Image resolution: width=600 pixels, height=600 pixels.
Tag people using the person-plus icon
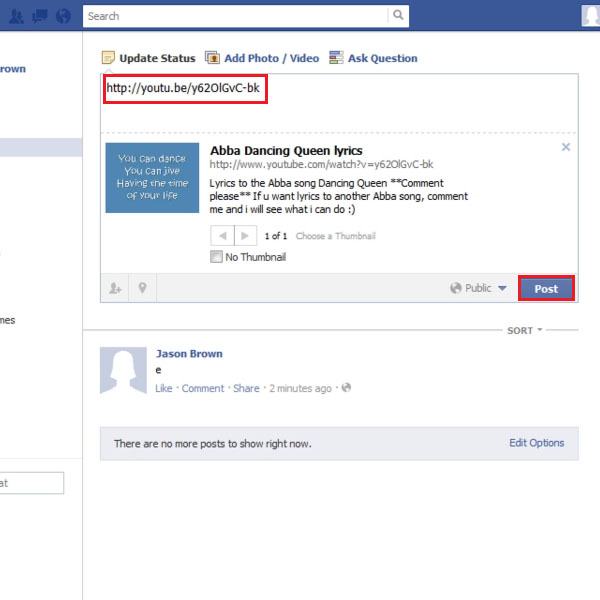point(115,288)
